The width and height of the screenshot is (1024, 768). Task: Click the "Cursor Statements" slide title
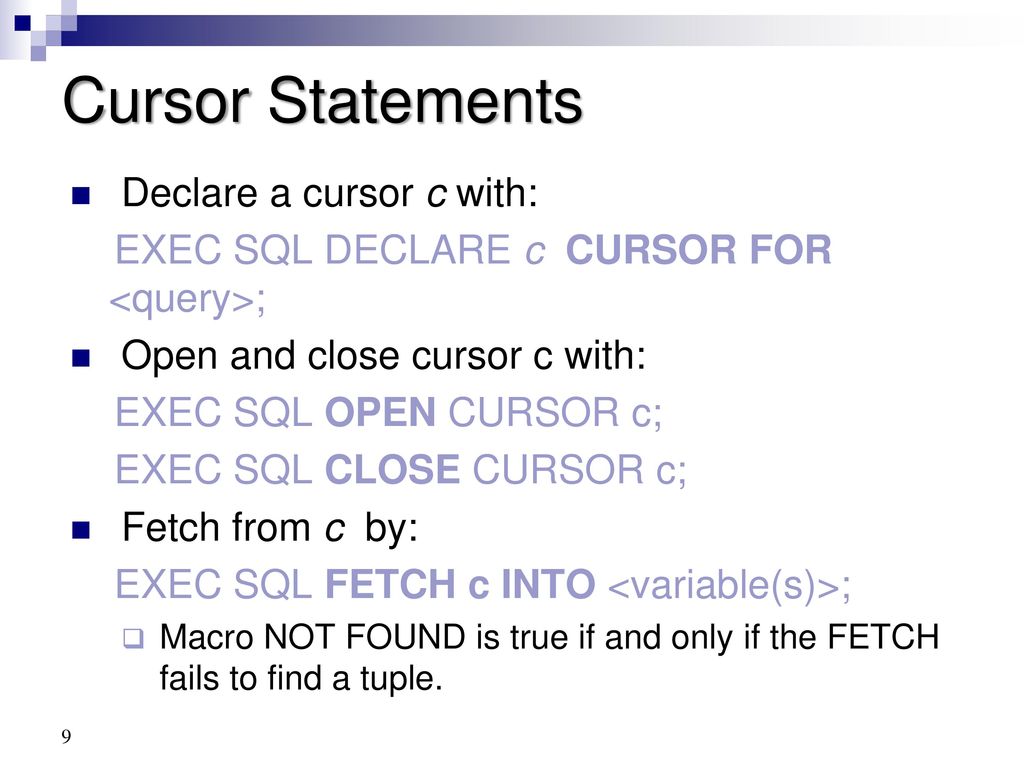[323, 100]
